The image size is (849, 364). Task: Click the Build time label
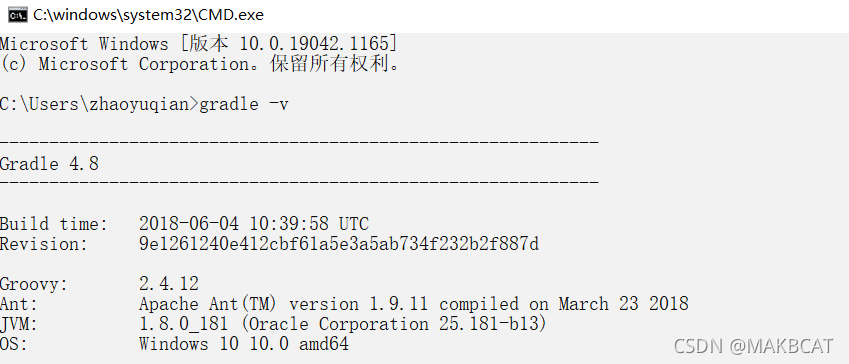click(54, 224)
